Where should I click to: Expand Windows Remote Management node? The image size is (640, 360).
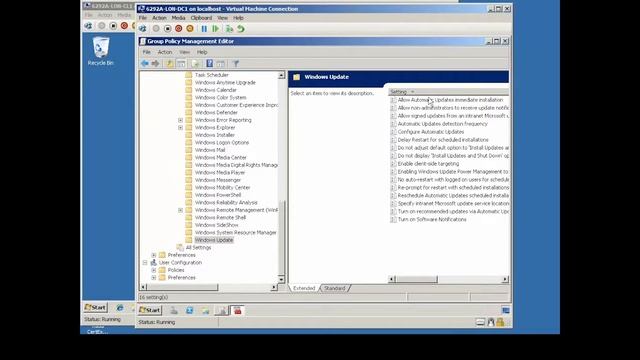180,210
